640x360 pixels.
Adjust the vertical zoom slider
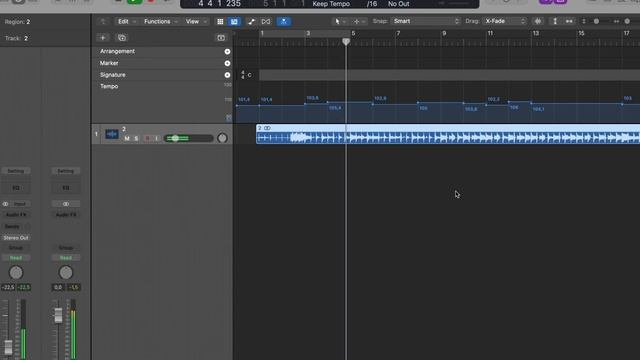pos(596,21)
